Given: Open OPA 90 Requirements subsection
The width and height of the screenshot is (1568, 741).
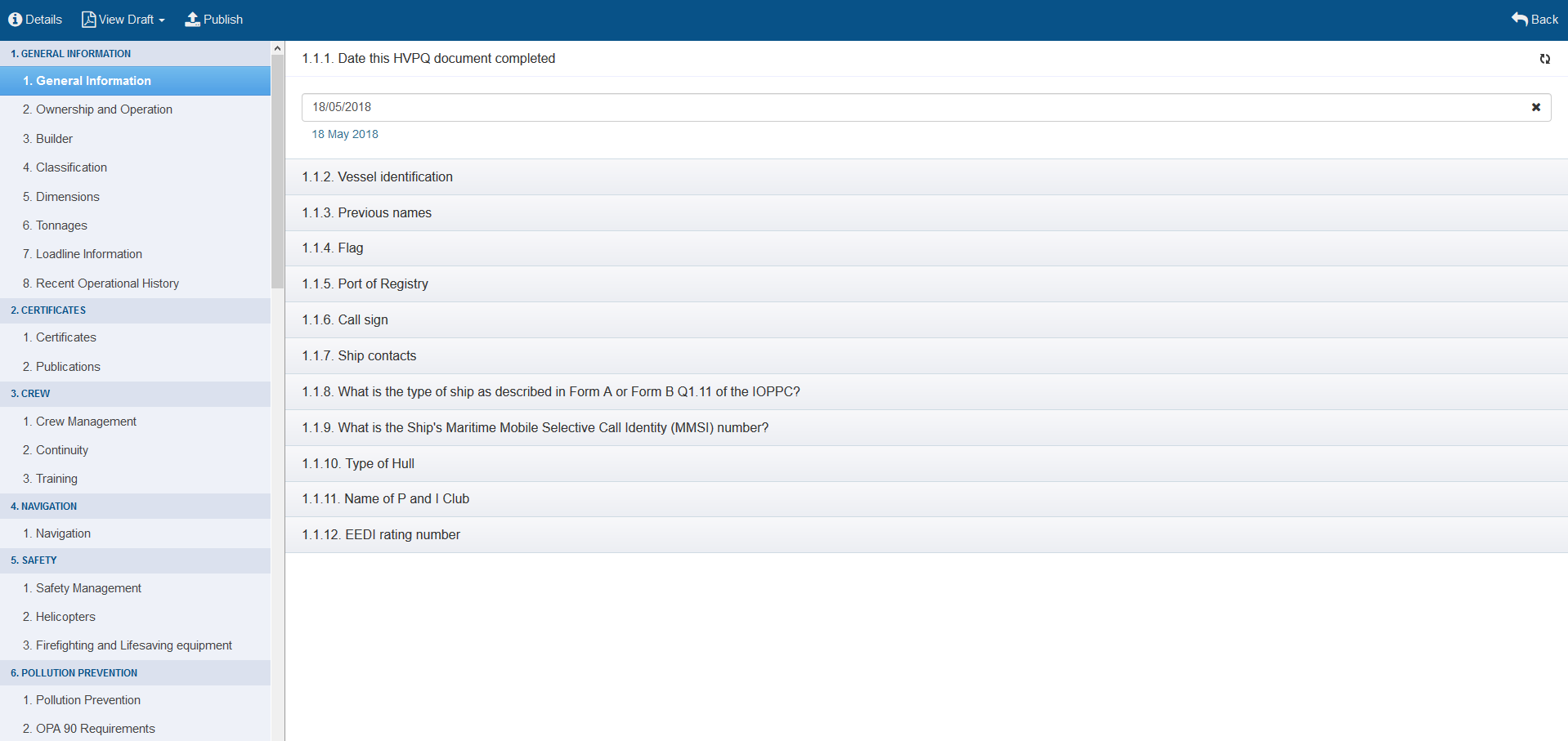Looking at the screenshot, I should (x=135, y=729).
